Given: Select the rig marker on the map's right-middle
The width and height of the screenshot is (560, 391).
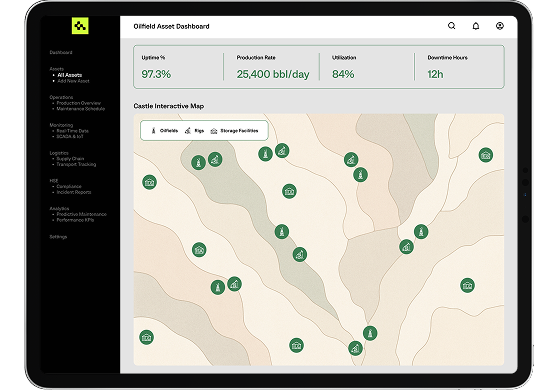Looking at the screenshot, I should click(x=406, y=247).
